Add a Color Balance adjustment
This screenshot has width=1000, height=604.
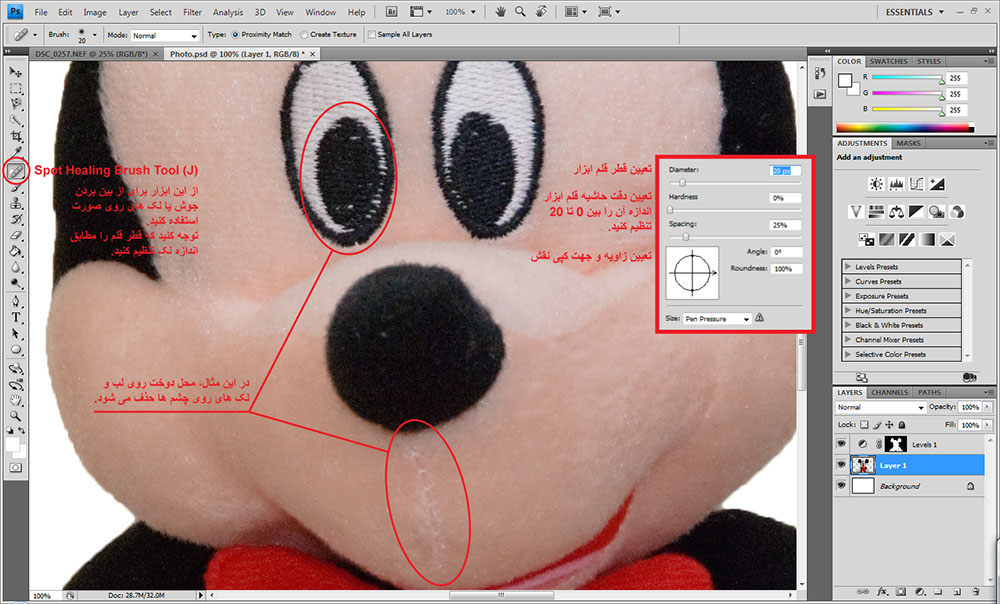click(x=896, y=212)
